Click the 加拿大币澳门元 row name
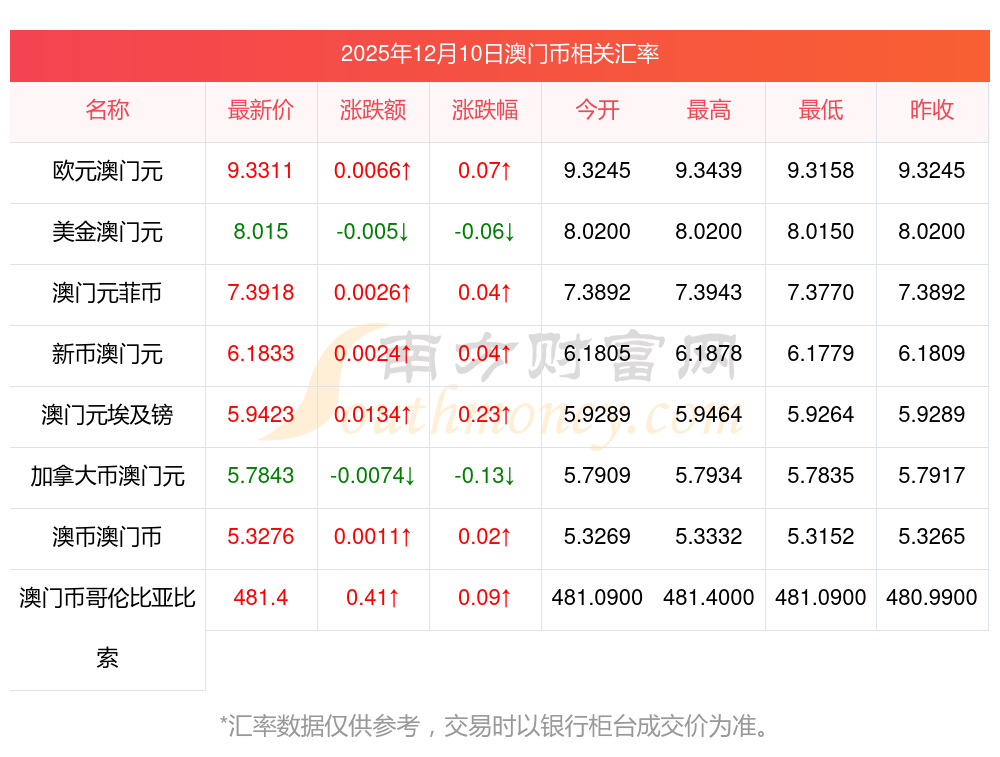This screenshot has height=757, width=1000. pos(107,476)
